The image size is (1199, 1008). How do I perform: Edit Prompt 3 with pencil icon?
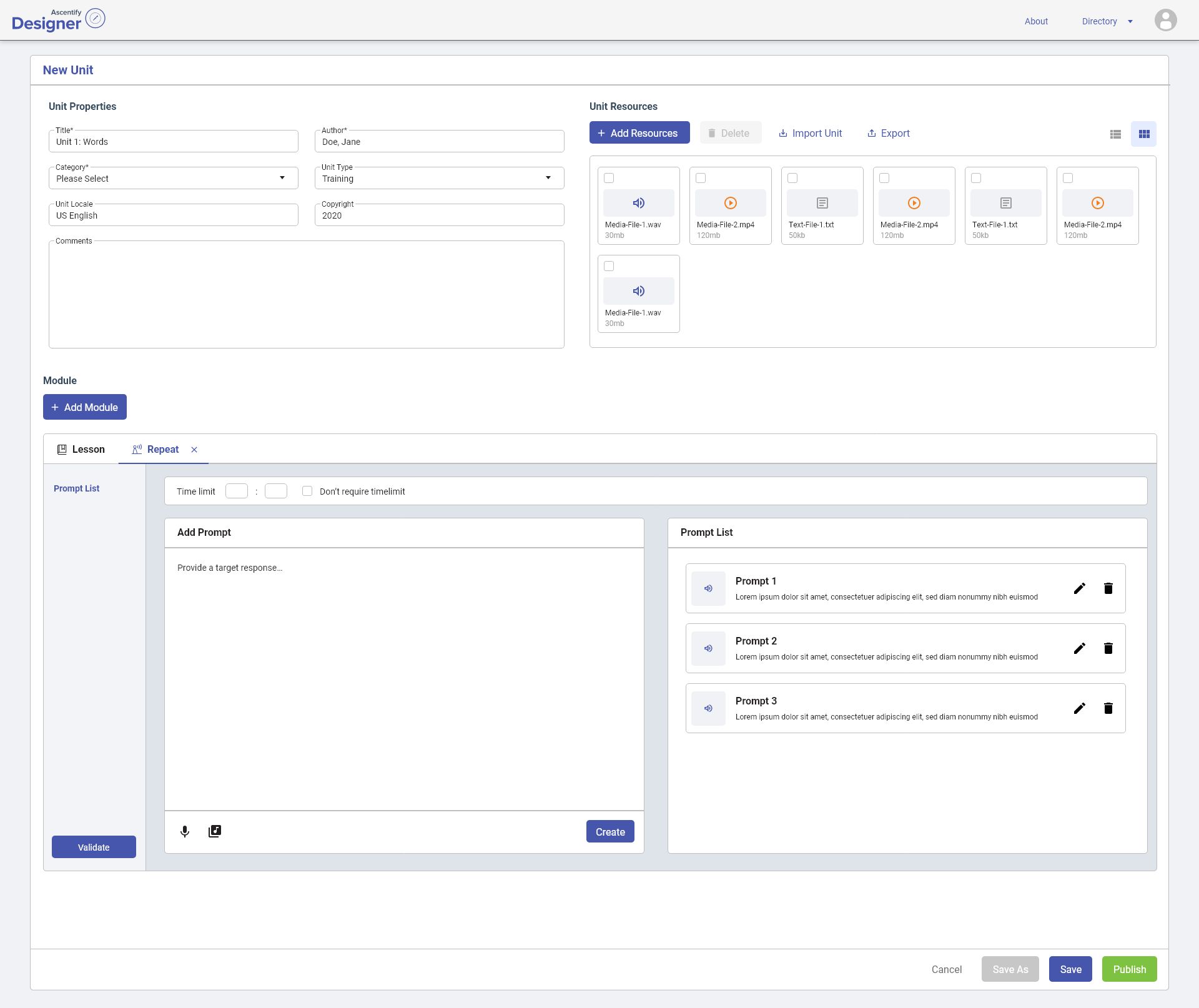[x=1079, y=708]
